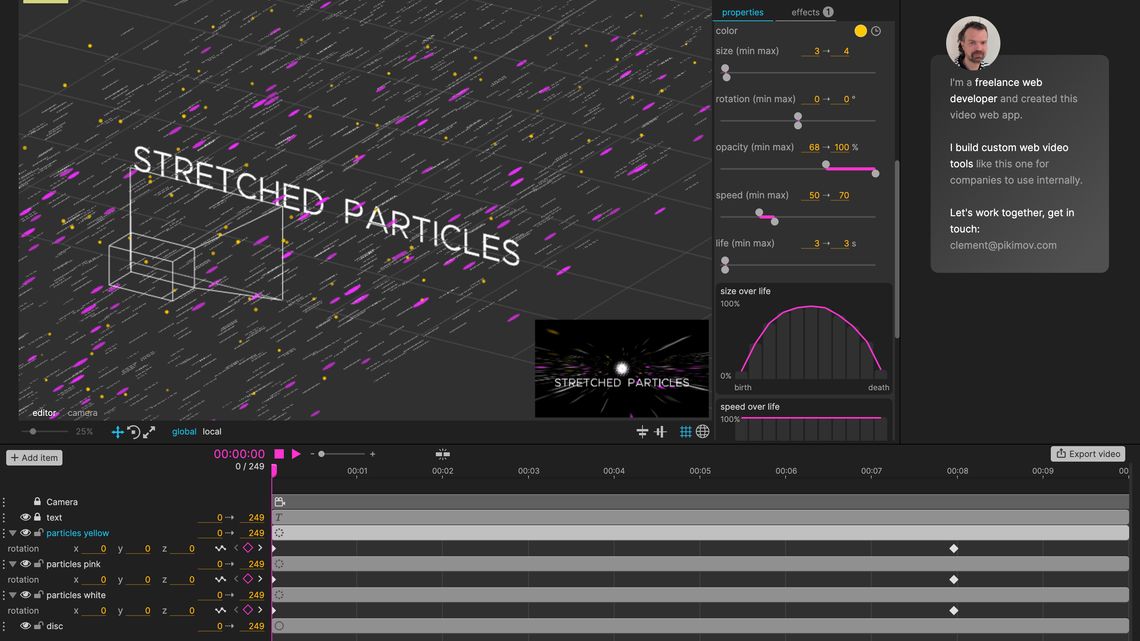Toggle the blue grid icon
Viewport: 1140px width, 641px height.
(x=686, y=432)
